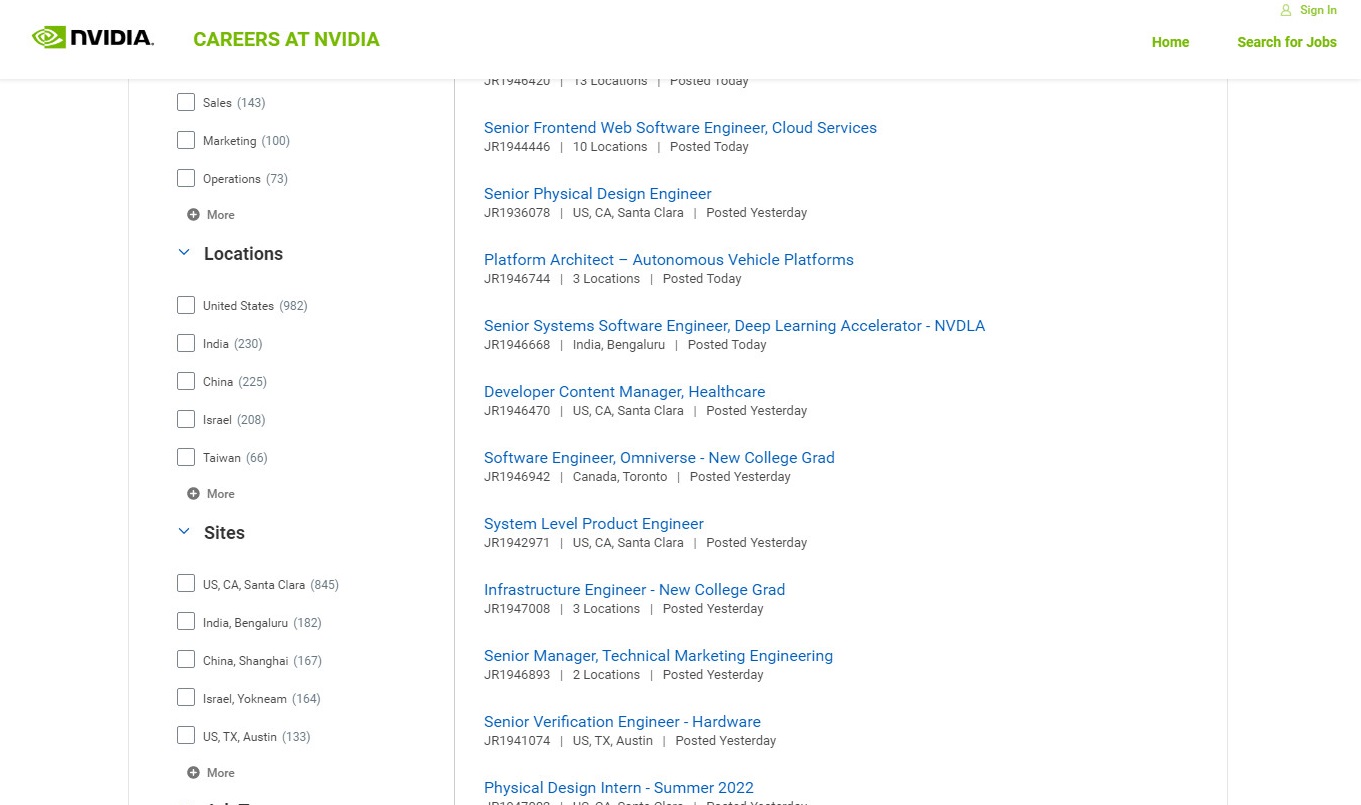
Task: Collapse the Sites filter section
Action: (x=184, y=532)
